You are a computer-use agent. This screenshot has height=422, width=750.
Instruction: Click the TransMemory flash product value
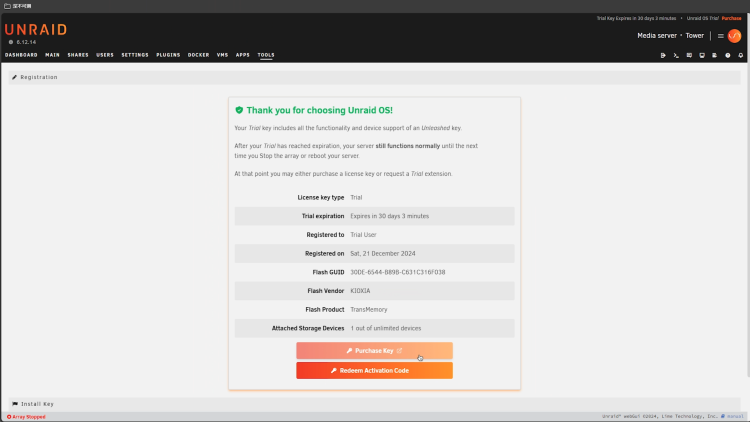(369, 310)
